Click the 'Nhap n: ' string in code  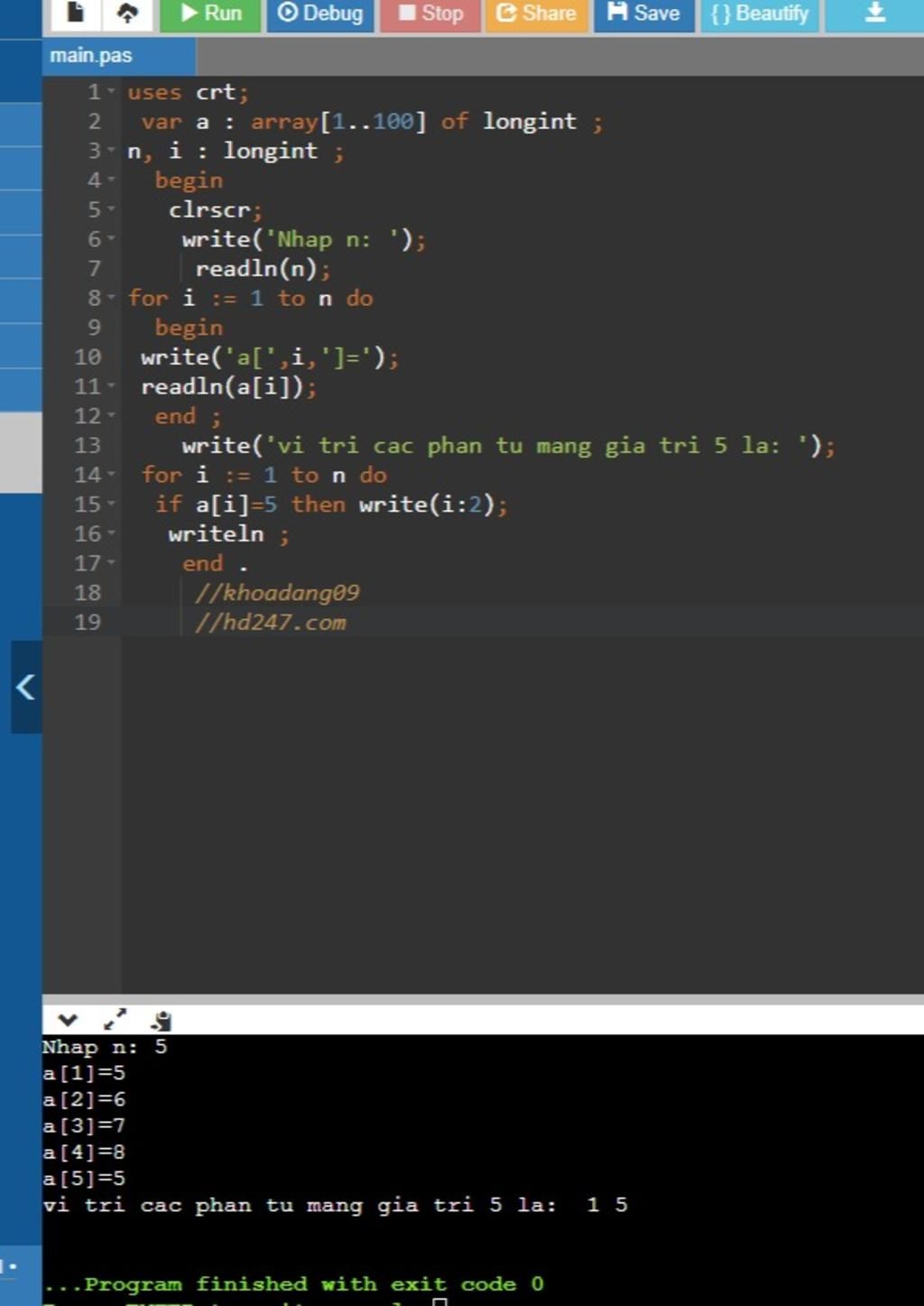click(332, 239)
